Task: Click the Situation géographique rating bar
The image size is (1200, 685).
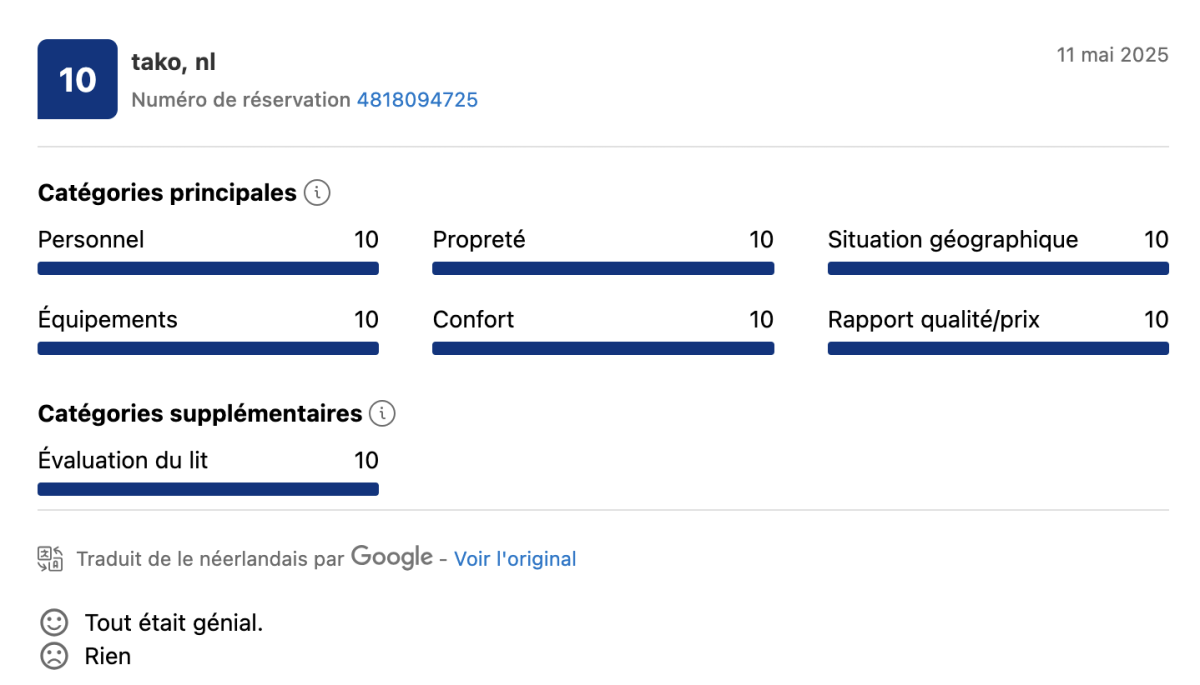Action: click(x=998, y=268)
